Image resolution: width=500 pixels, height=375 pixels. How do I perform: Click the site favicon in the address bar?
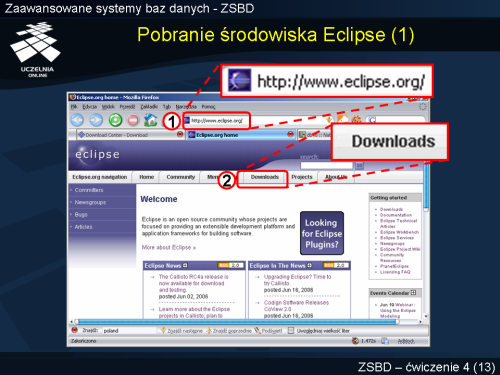click(187, 120)
